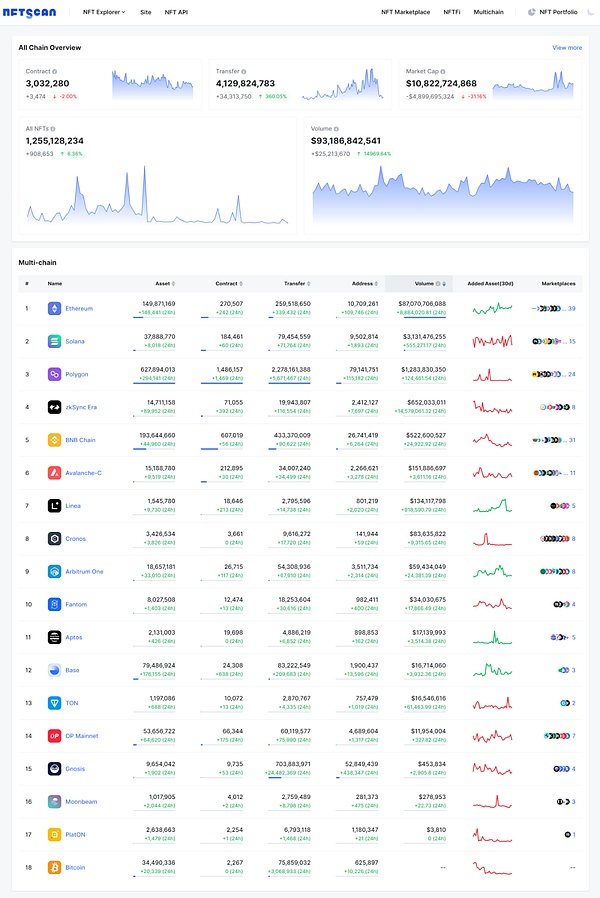The width and height of the screenshot is (600, 898).
Task: Click the BNB Chain icon
Action: coord(54,439)
